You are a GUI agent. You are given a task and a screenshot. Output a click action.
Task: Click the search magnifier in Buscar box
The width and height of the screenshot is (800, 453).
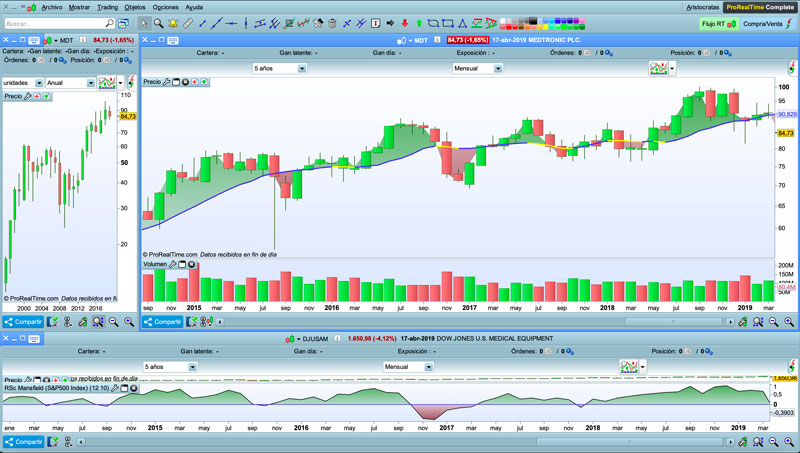click(x=109, y=23)
